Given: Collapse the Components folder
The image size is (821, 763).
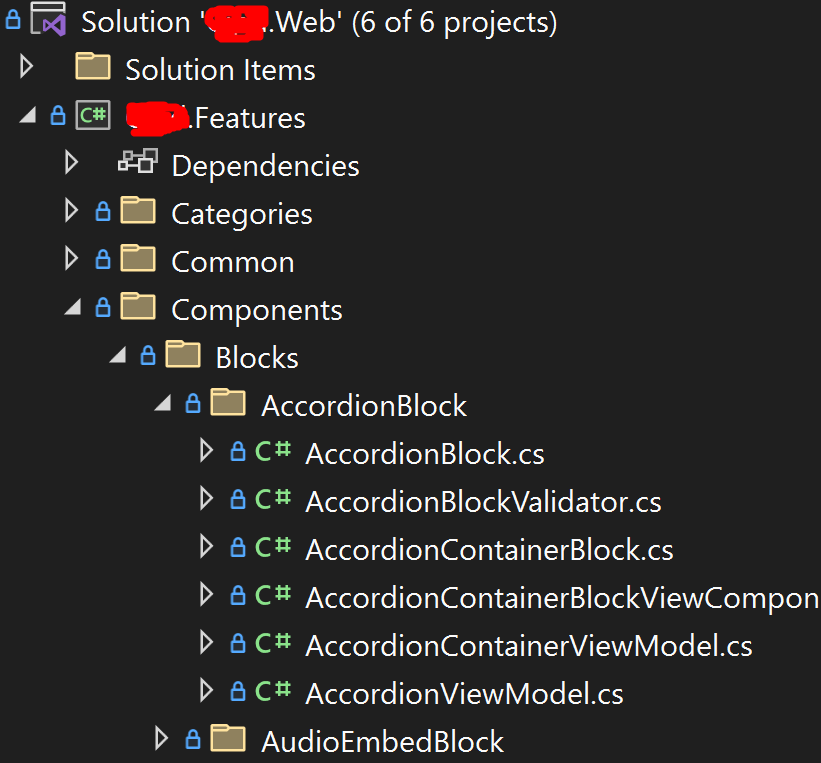Looking at the screenshot, I should click(x=71, y=309).
